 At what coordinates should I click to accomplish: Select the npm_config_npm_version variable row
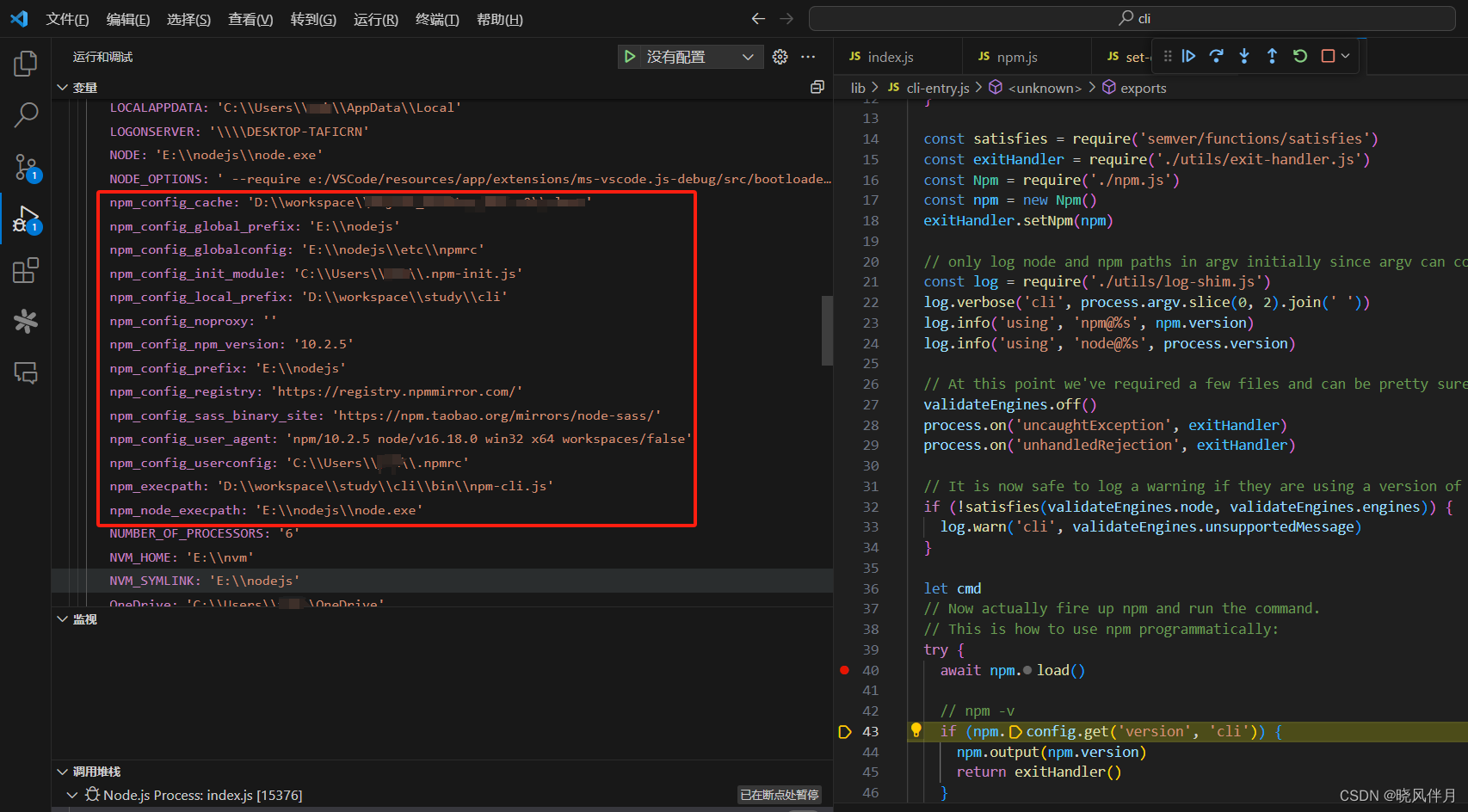(x=442, y=344)
